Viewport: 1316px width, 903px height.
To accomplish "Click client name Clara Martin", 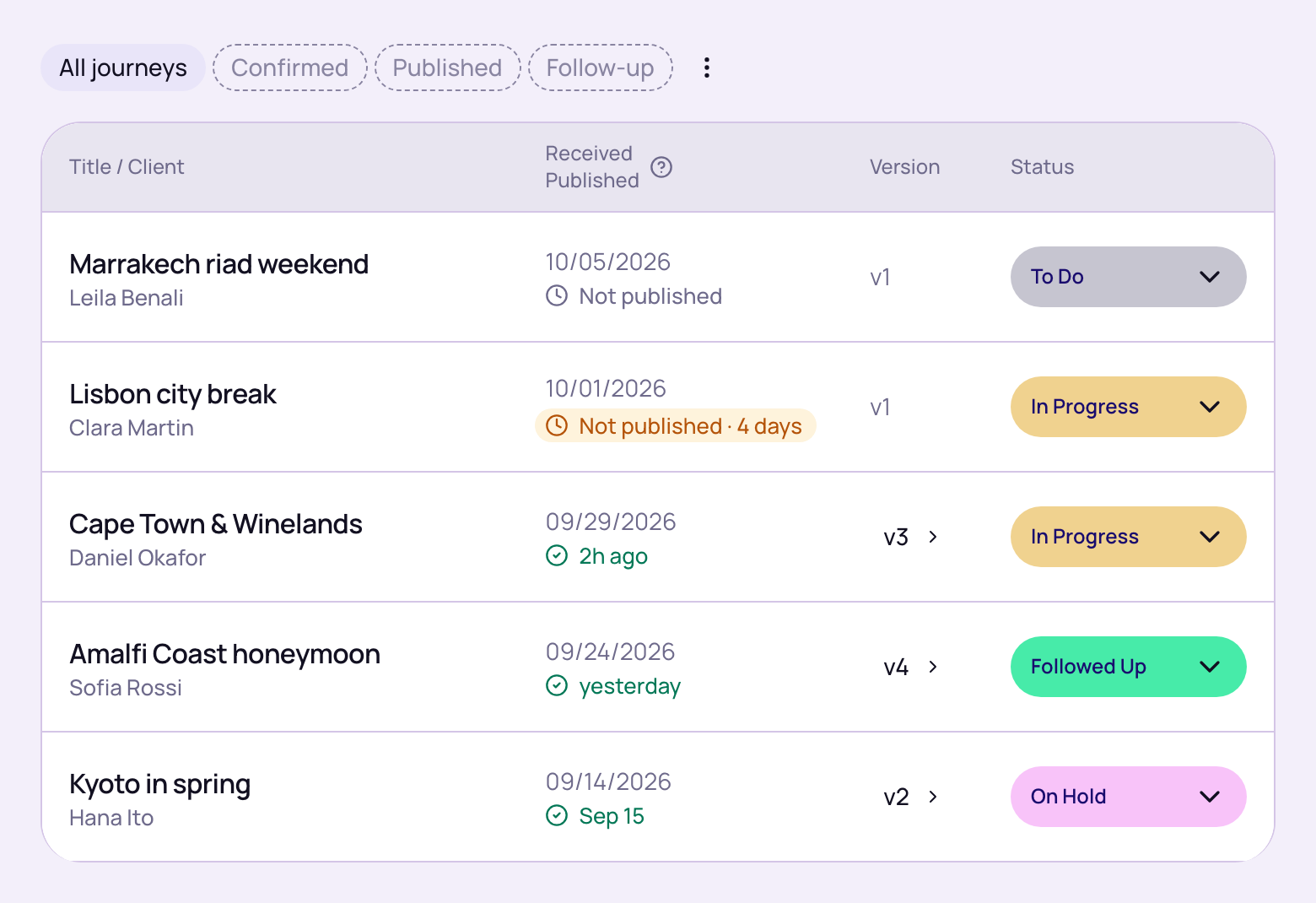I will tap(132, 428).
